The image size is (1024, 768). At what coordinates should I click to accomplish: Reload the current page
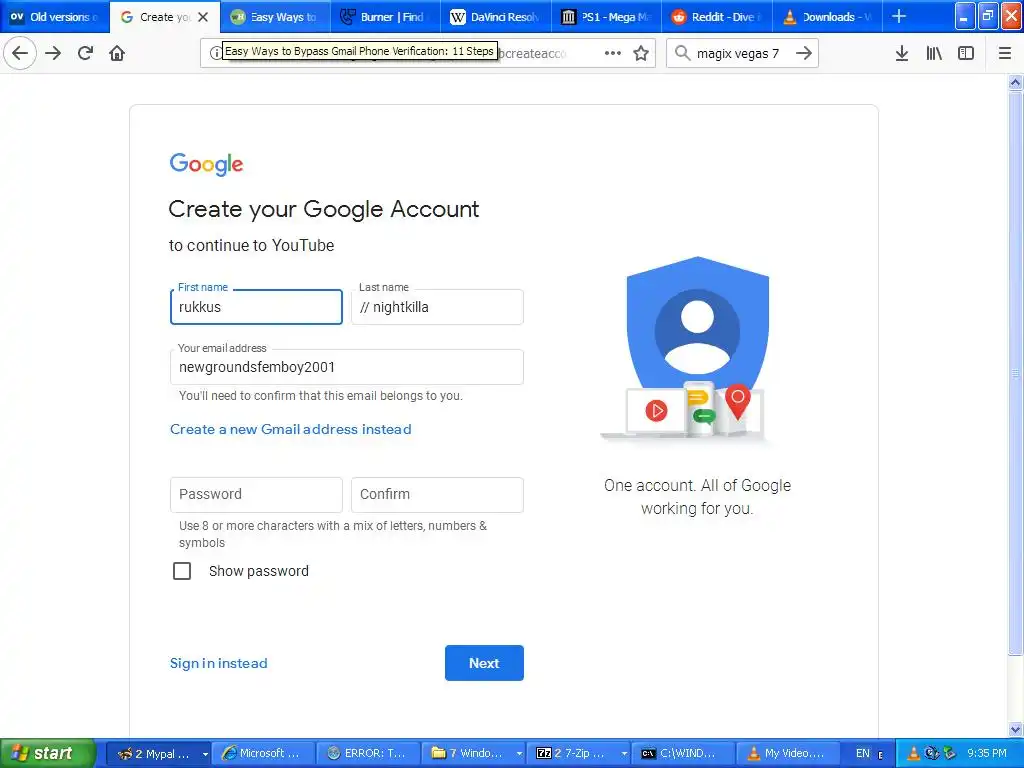[86, 53]
